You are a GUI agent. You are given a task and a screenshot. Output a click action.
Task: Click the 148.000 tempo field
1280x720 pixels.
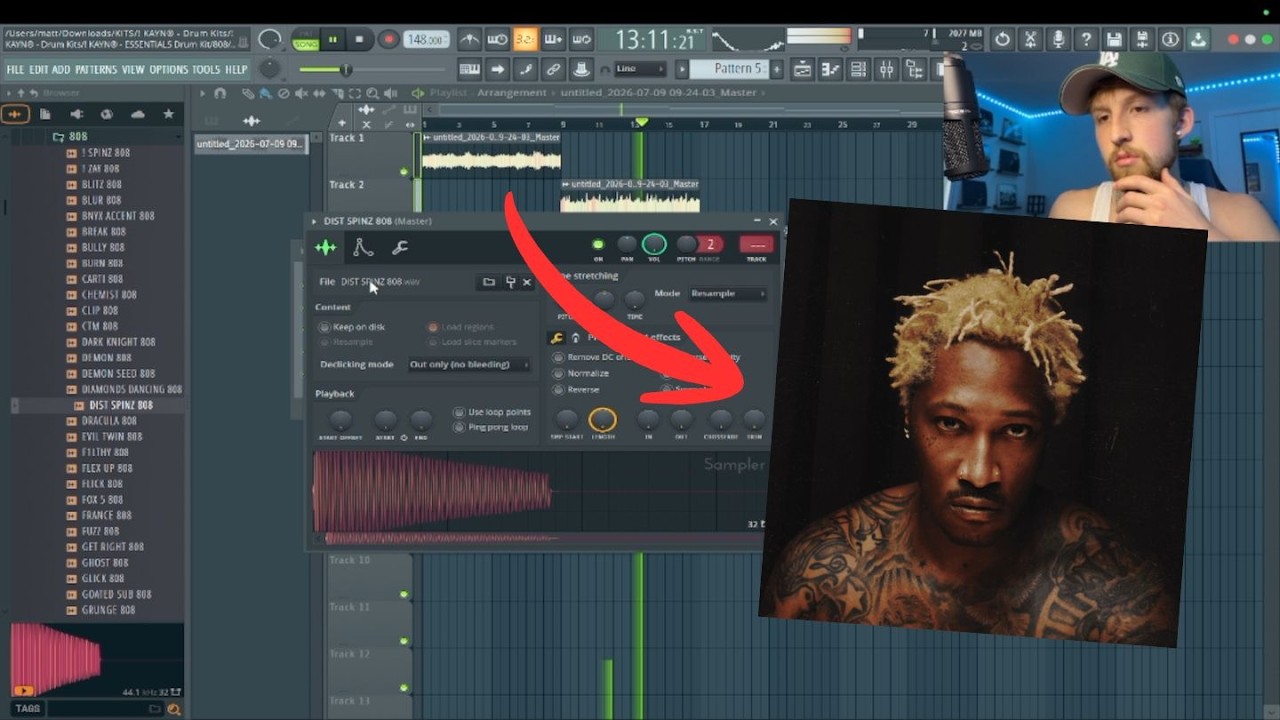click(x=426, y=40)
